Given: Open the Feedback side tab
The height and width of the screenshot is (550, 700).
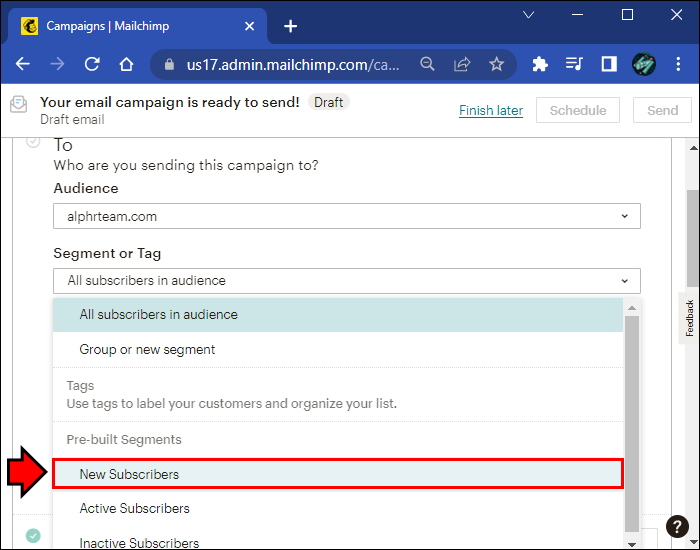Looking at the screenshot, I should pyautogui.click(x=689, y=318).
